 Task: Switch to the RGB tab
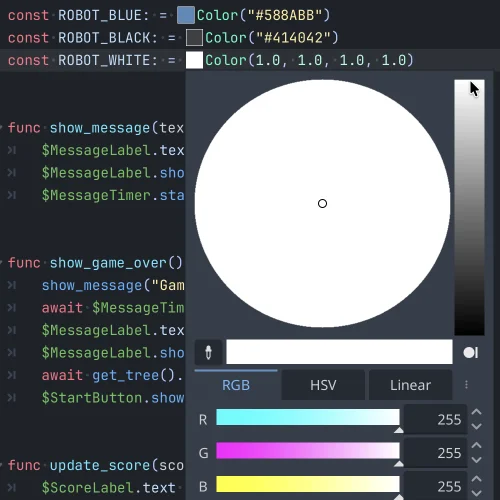[x=236, y=385]
